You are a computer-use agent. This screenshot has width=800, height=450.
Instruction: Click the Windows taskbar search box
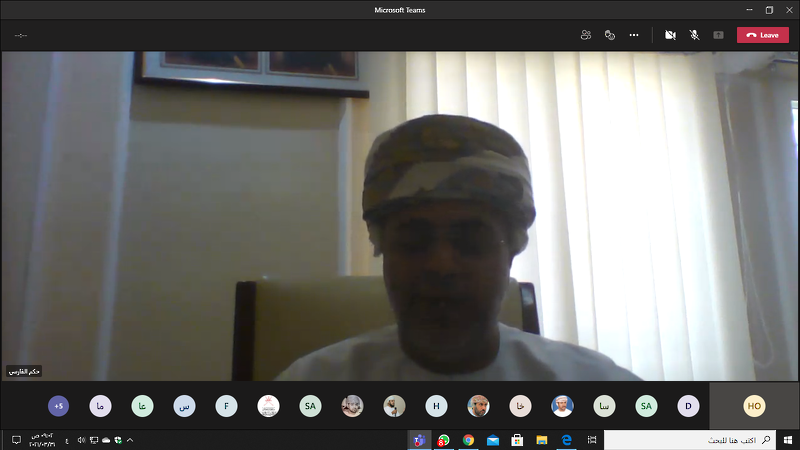(690, 440)
